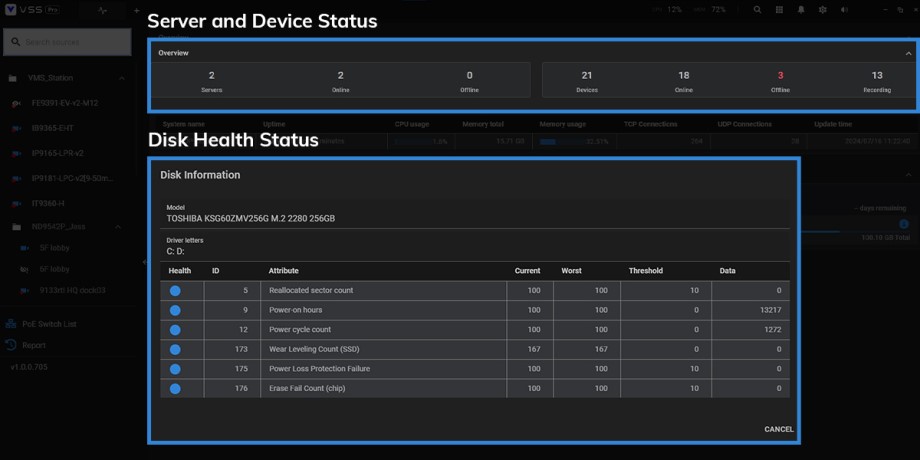Click the Attribute column header

(283, 271)
